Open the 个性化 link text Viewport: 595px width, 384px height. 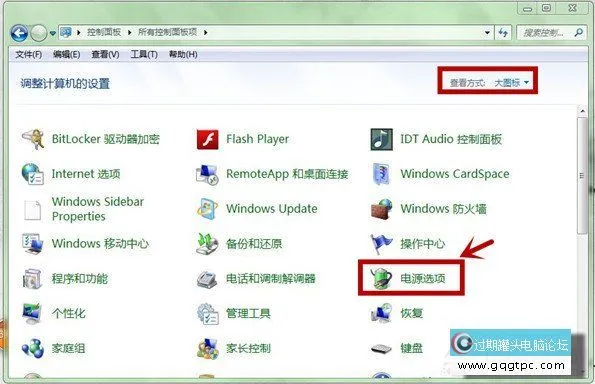point(68,314)
